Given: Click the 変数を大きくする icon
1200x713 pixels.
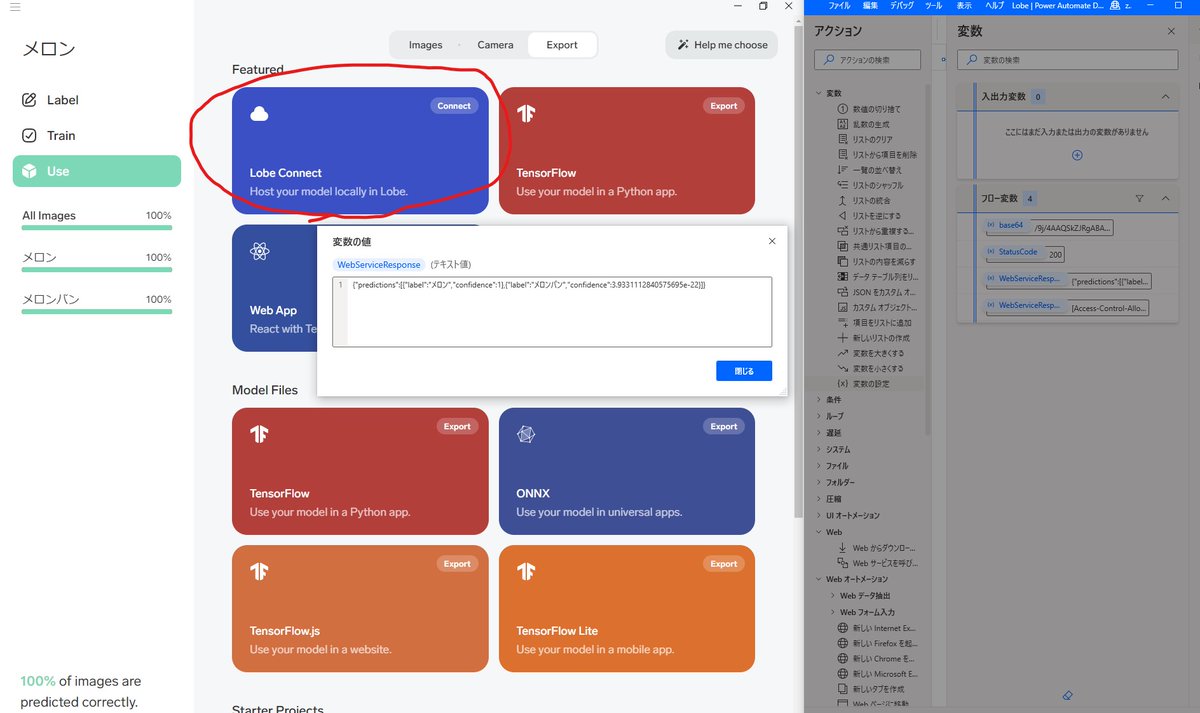Looking at the screenshot, I should [x=843, y=353].
